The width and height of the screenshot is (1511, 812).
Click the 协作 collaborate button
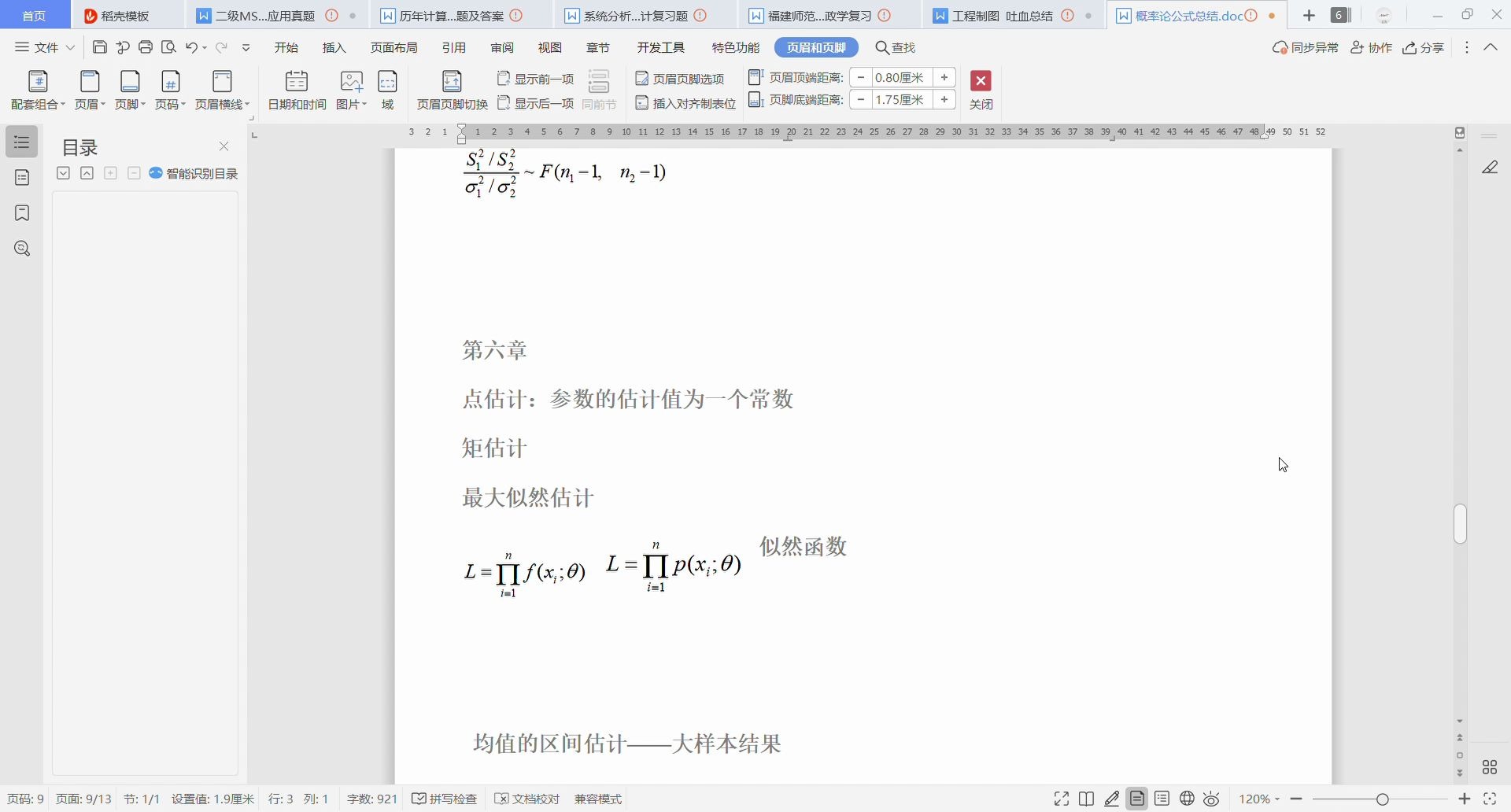coord(1371,48)
